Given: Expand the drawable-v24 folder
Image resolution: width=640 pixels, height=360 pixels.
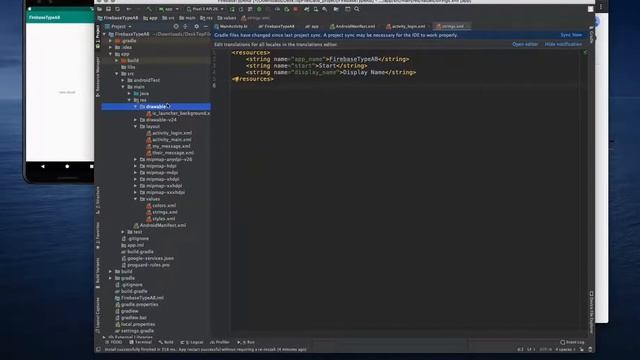Looking at the screenshot, I should tap(136, 120).
